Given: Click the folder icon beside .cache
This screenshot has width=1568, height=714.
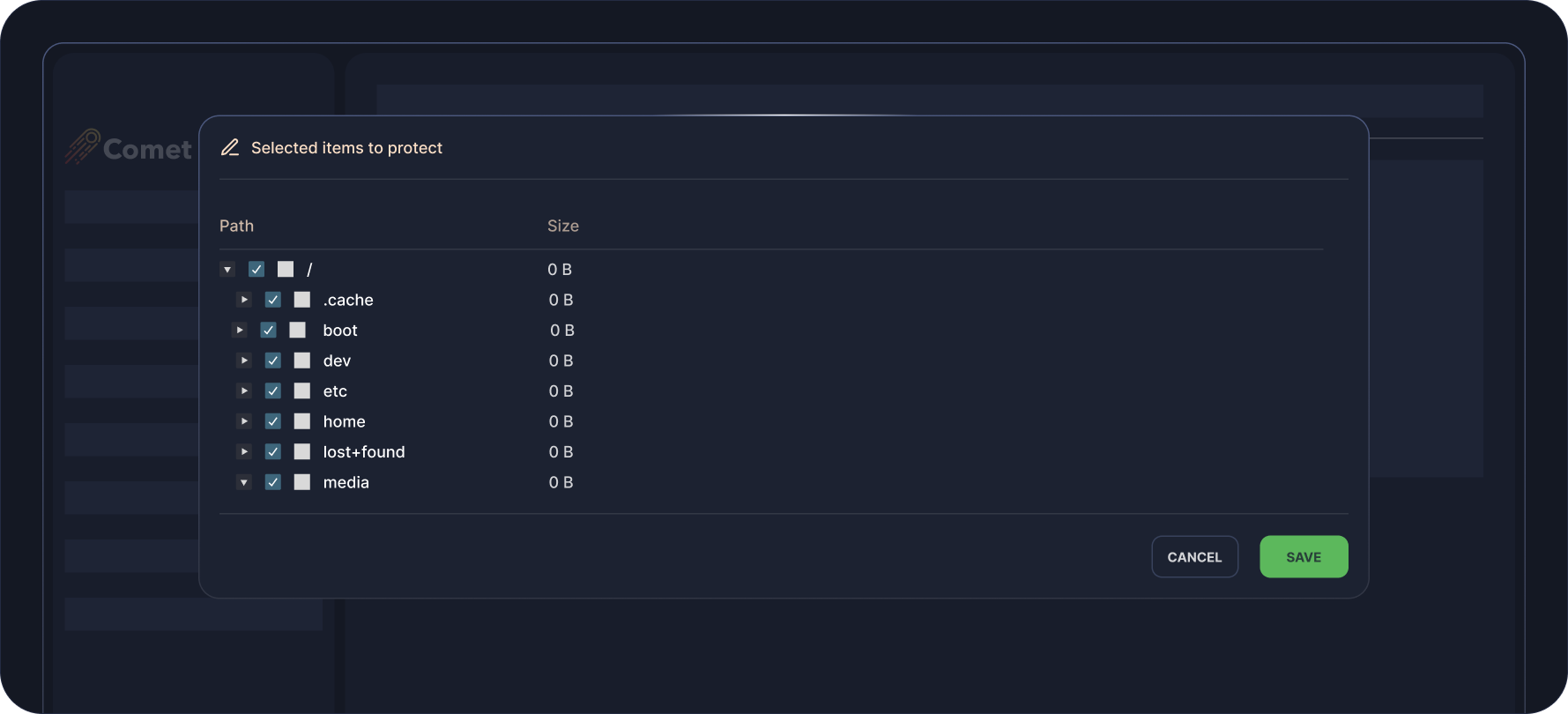Looking at the screenshot, I should pyautogui.click(x=302, y=300).
